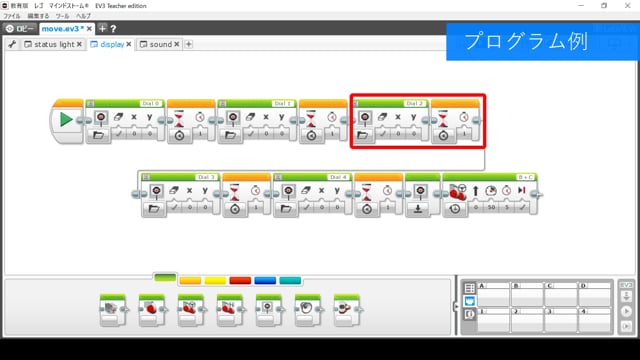Screen dimensions: 640x360
Task: Add a new program with plus tab
Action: 189,44
